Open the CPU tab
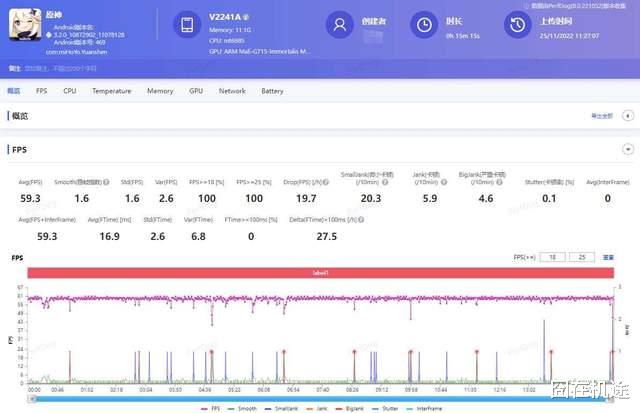This screenshot has width=640, height=413. (70, 91)
